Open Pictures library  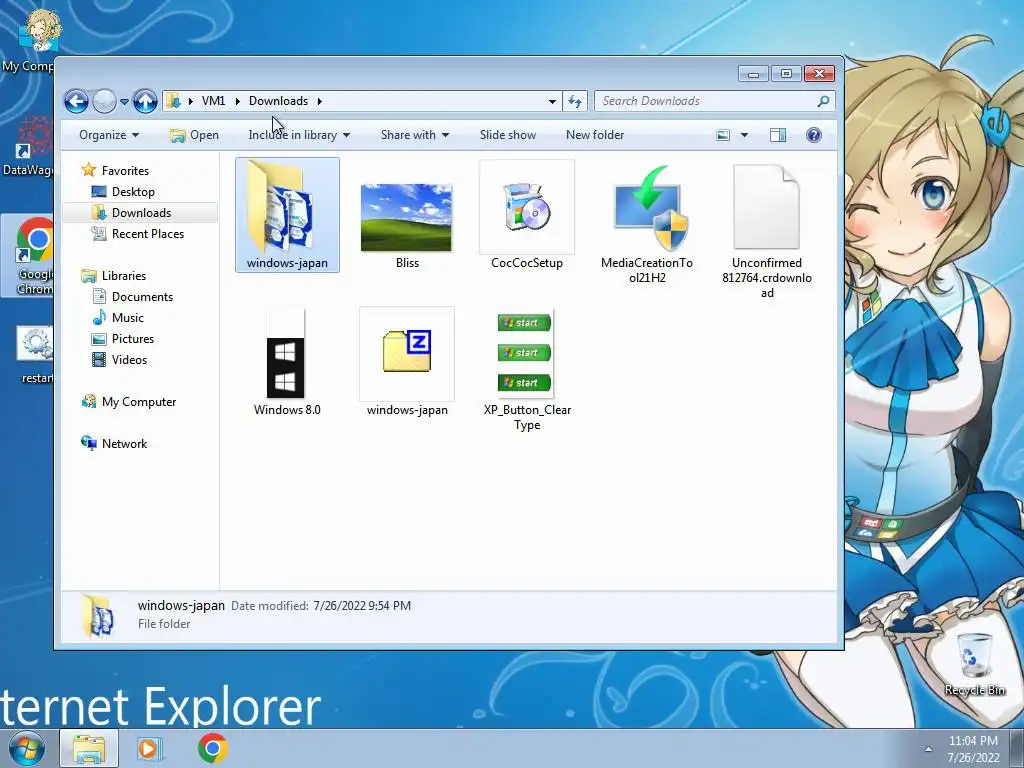(123, 339)
